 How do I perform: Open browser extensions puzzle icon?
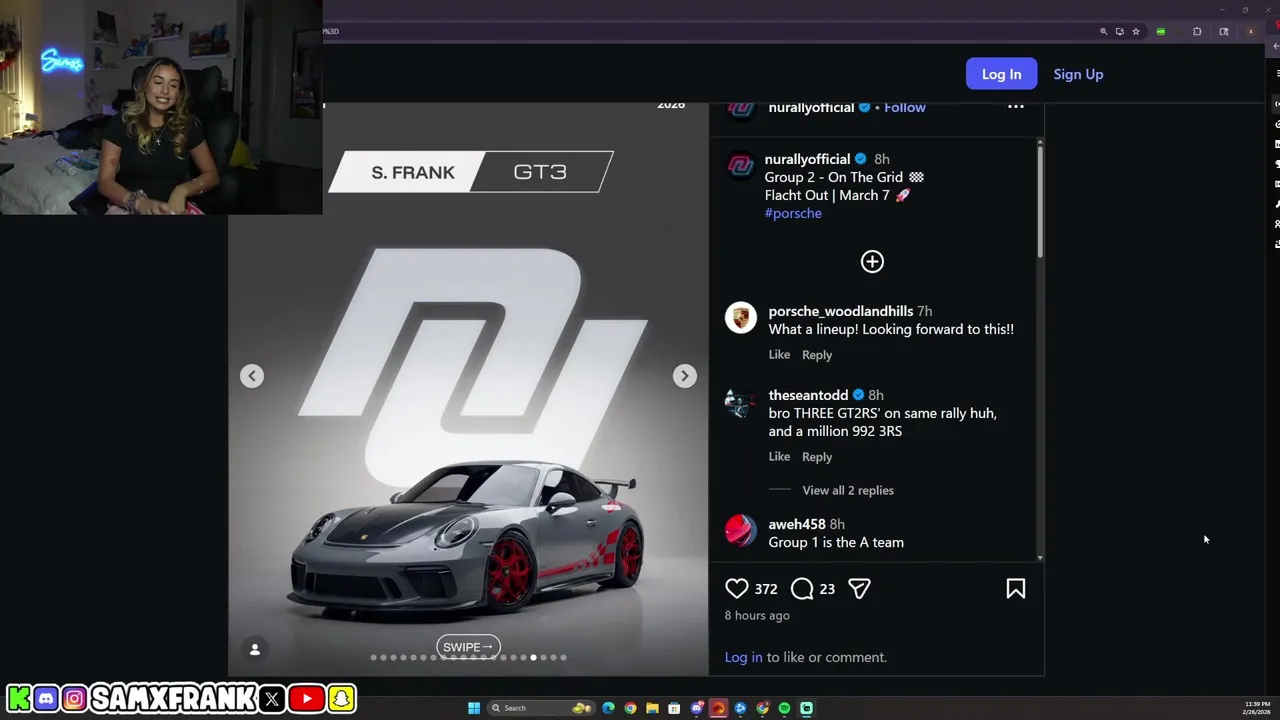(x=1197, y=31)
